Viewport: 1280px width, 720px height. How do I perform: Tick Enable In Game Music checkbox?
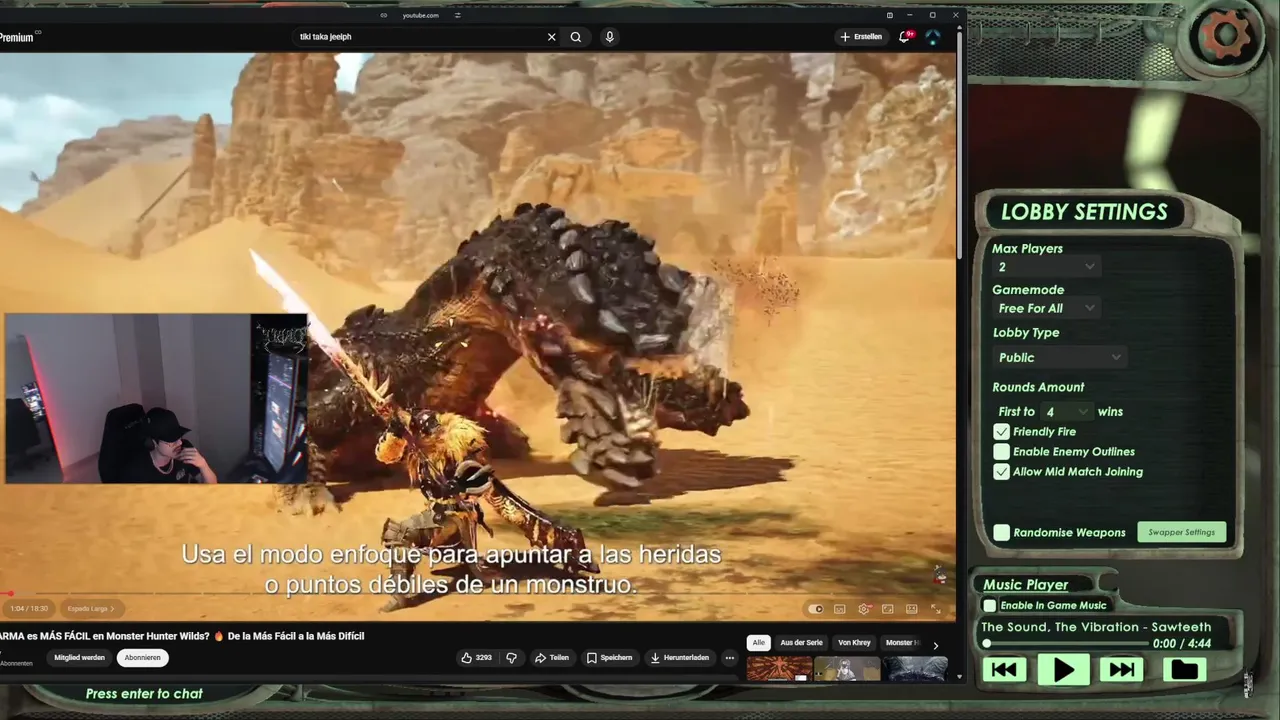point(990,606)
